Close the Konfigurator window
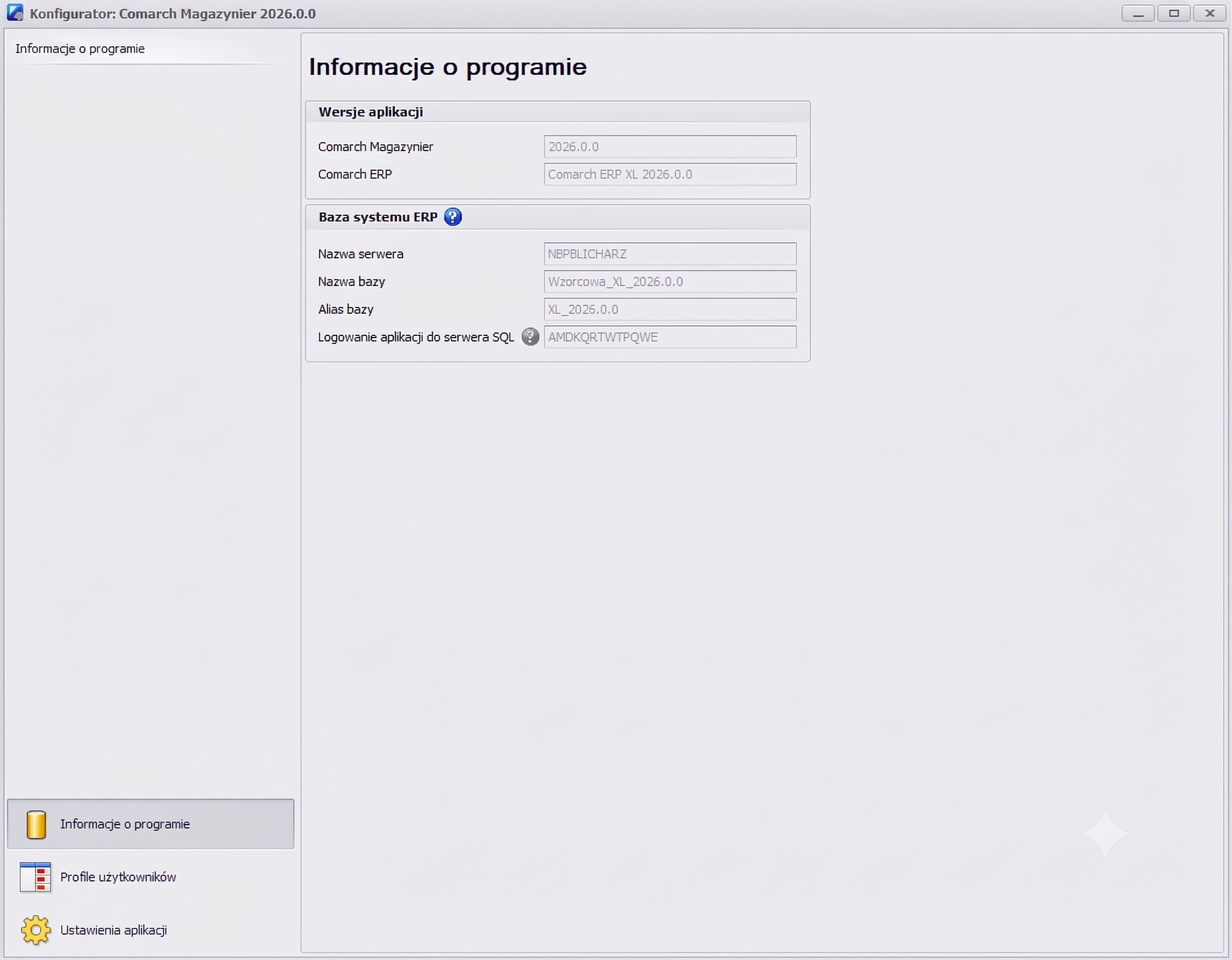The height and width of the screenshot is (960, 1232). 1209,13
